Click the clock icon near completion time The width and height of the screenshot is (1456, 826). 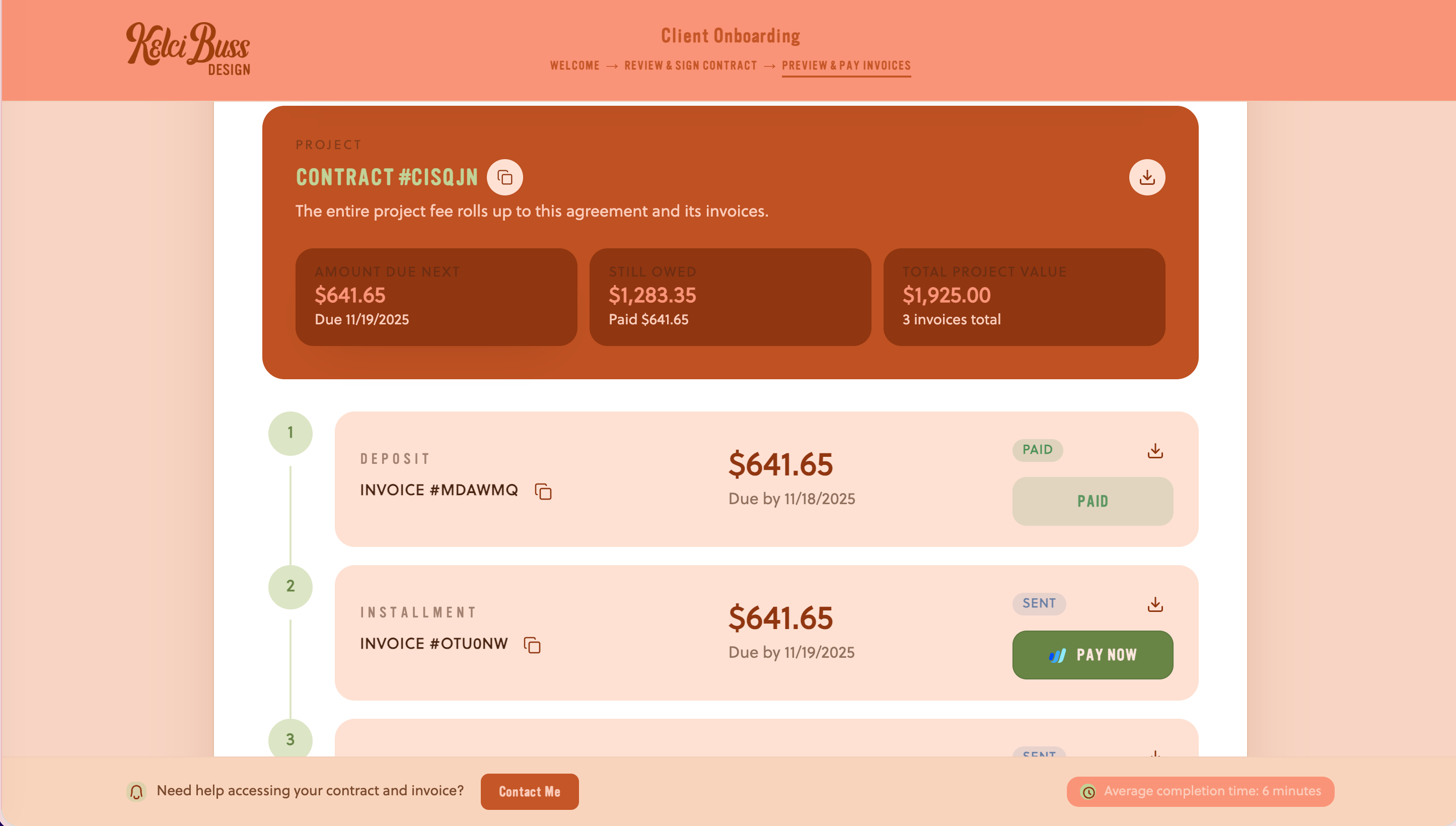pos(1089,791)
